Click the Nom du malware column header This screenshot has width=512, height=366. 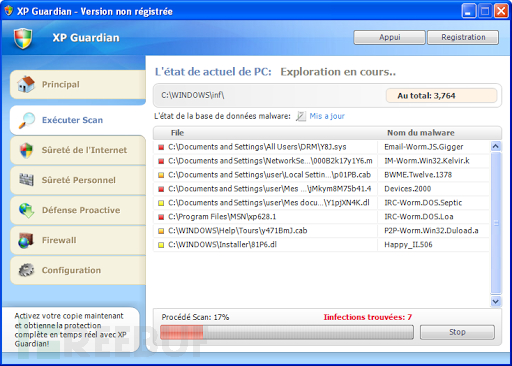[421, 133]
